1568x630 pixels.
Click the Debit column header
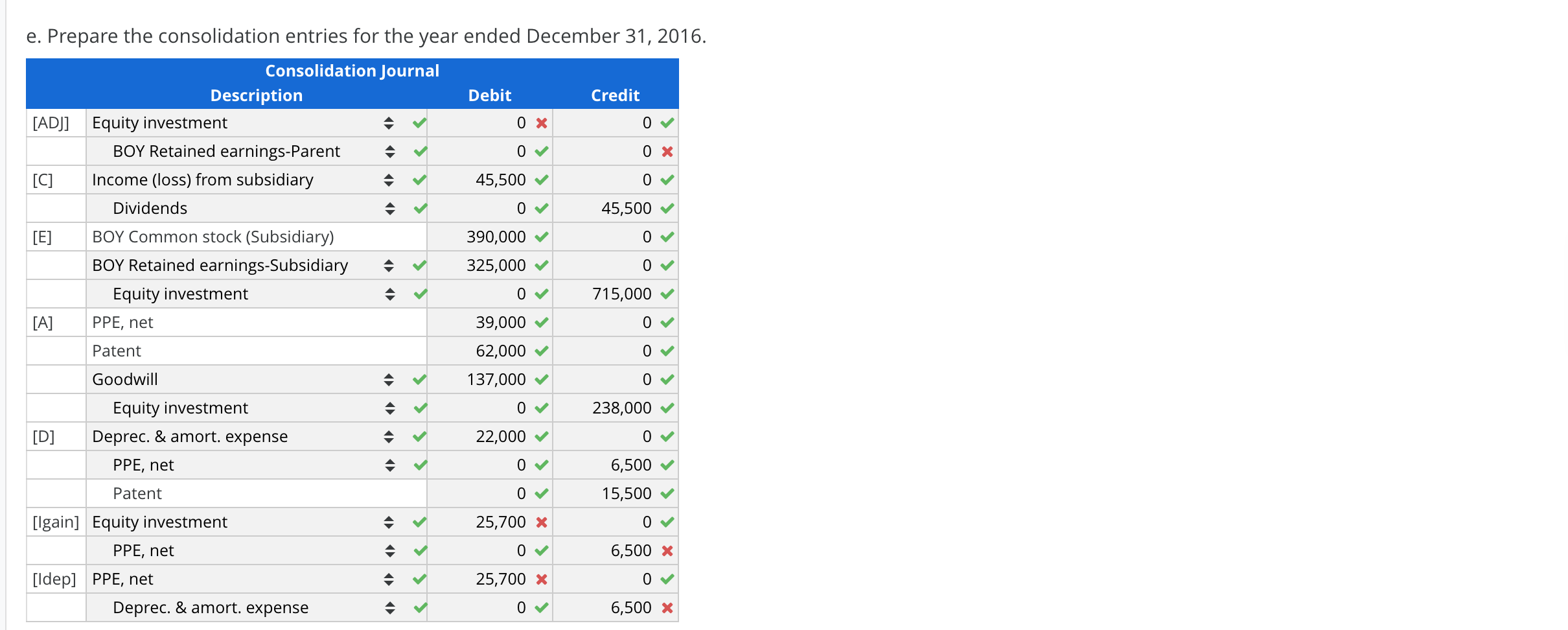(x=490, y=95)
